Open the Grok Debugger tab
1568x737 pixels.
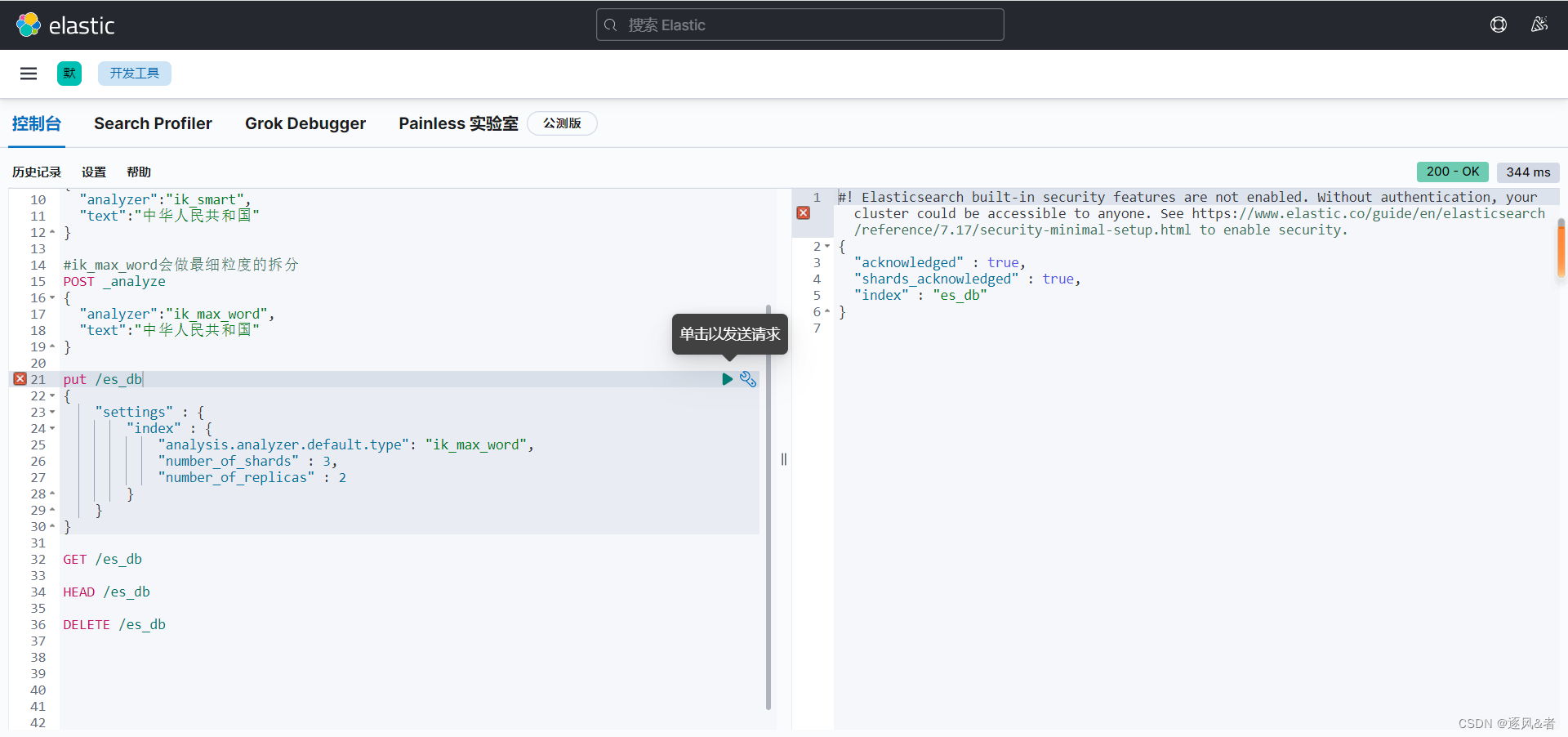[x=305, y=123]
